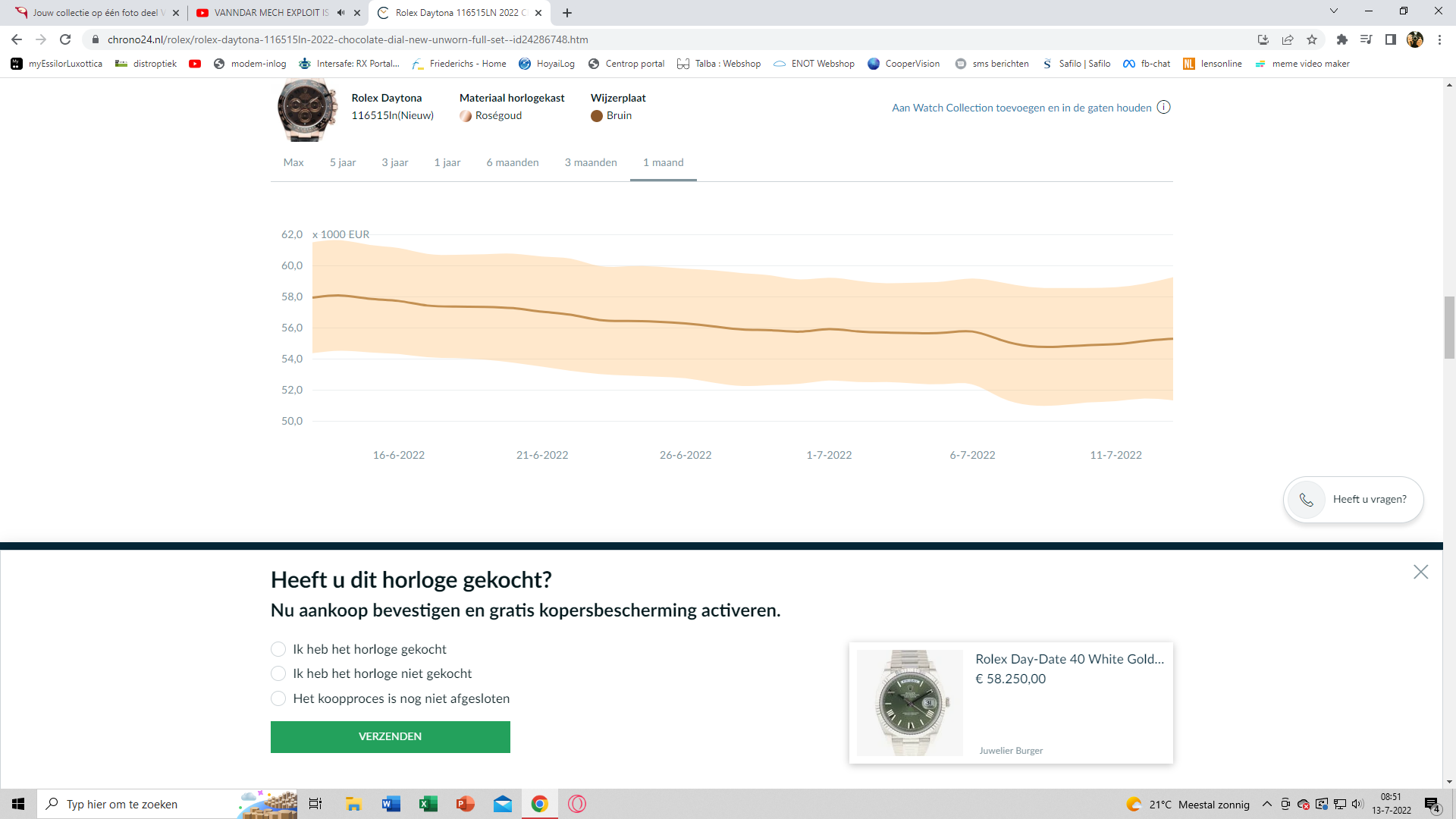1456x819 pixels.
Task: Open the notification center icon
Action: (1432, 805)
